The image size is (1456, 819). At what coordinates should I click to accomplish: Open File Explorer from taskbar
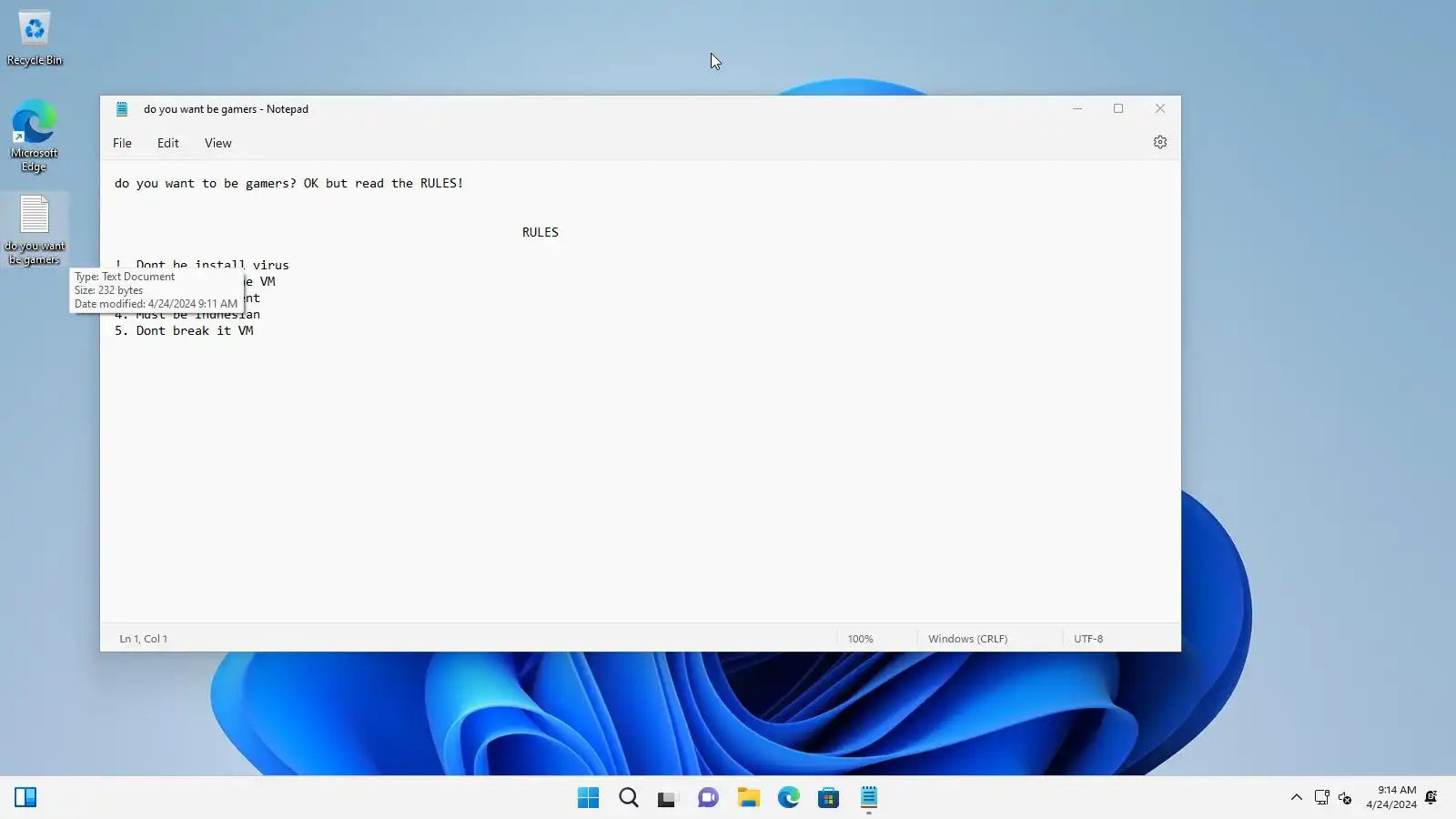coord(749,798)
